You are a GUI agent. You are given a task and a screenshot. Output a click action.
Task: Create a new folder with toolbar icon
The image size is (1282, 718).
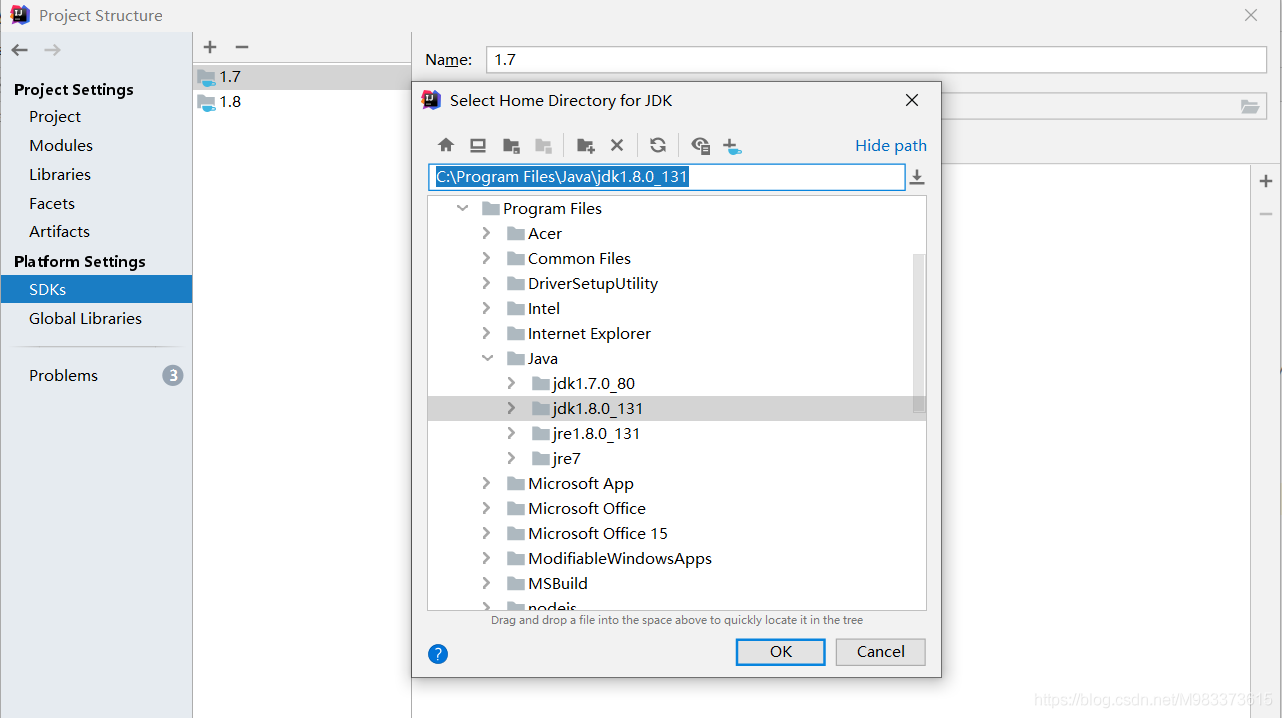coord(586,146)
